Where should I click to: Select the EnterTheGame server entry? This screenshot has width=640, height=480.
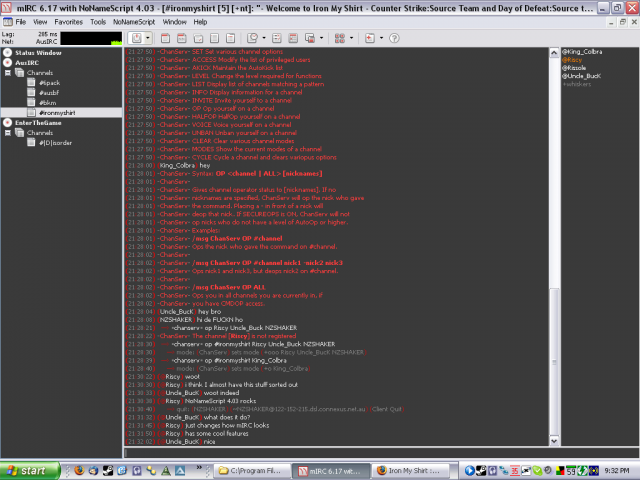(38, 123)
